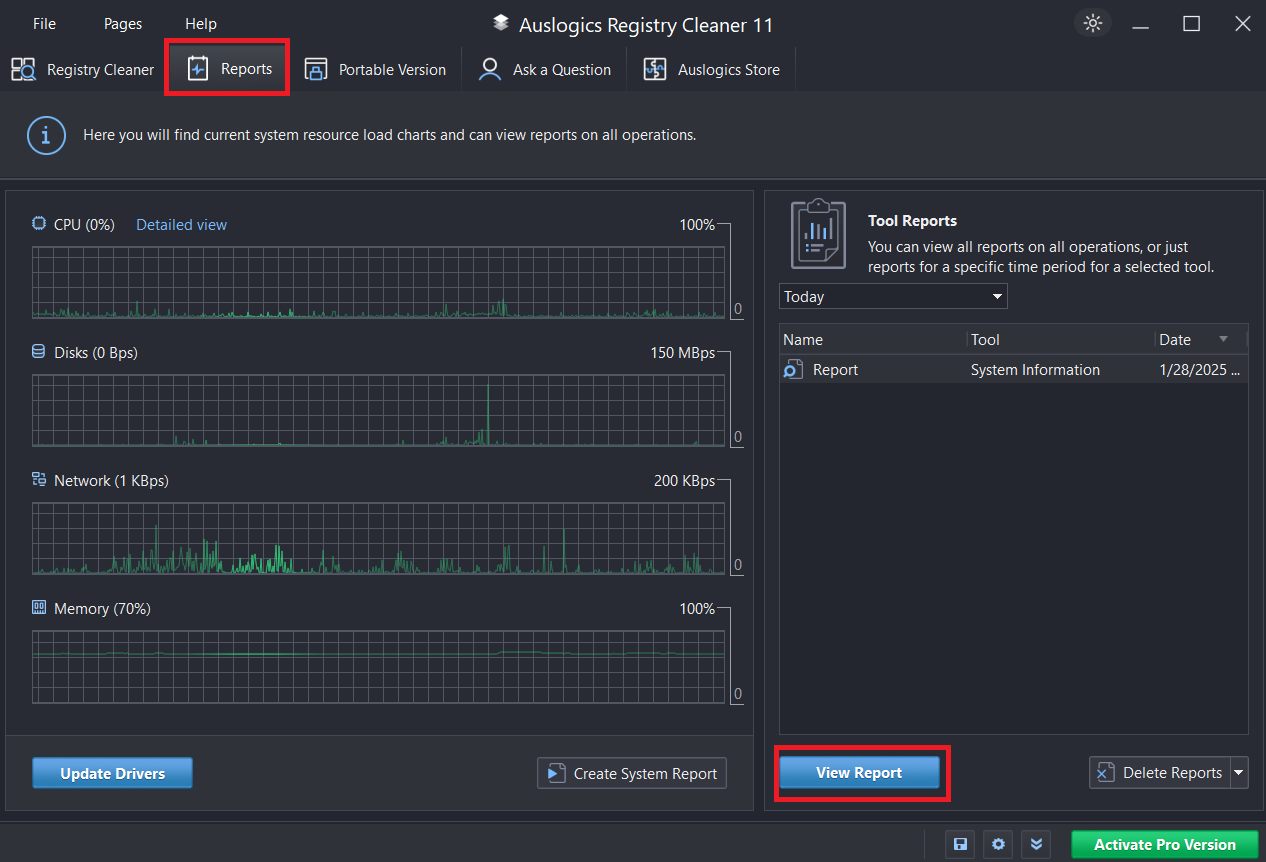Click the save icon in status bar

tap(960, 844)
